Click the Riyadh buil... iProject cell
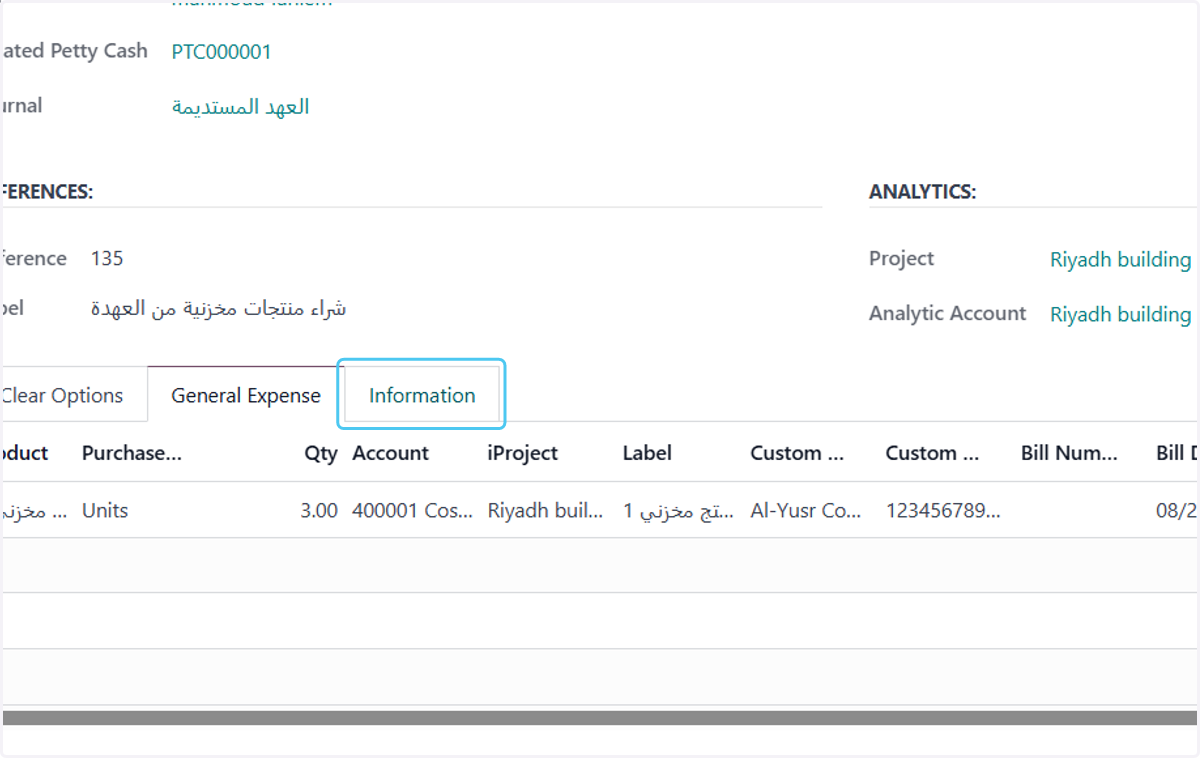 pyautogui.click(x=545, y=510)
